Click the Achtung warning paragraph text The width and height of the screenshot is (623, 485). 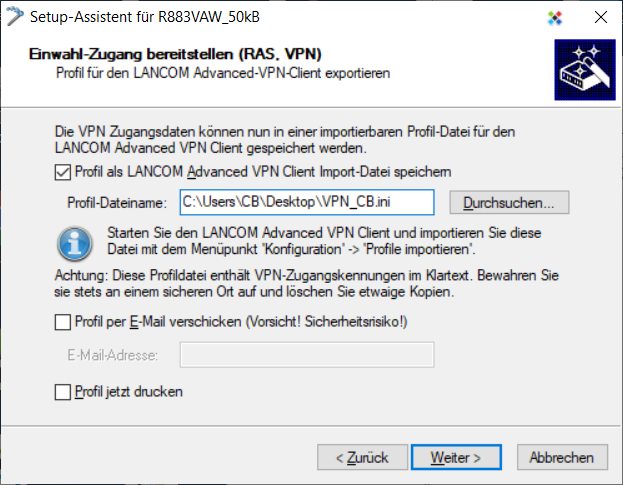(x=306, y=284)
